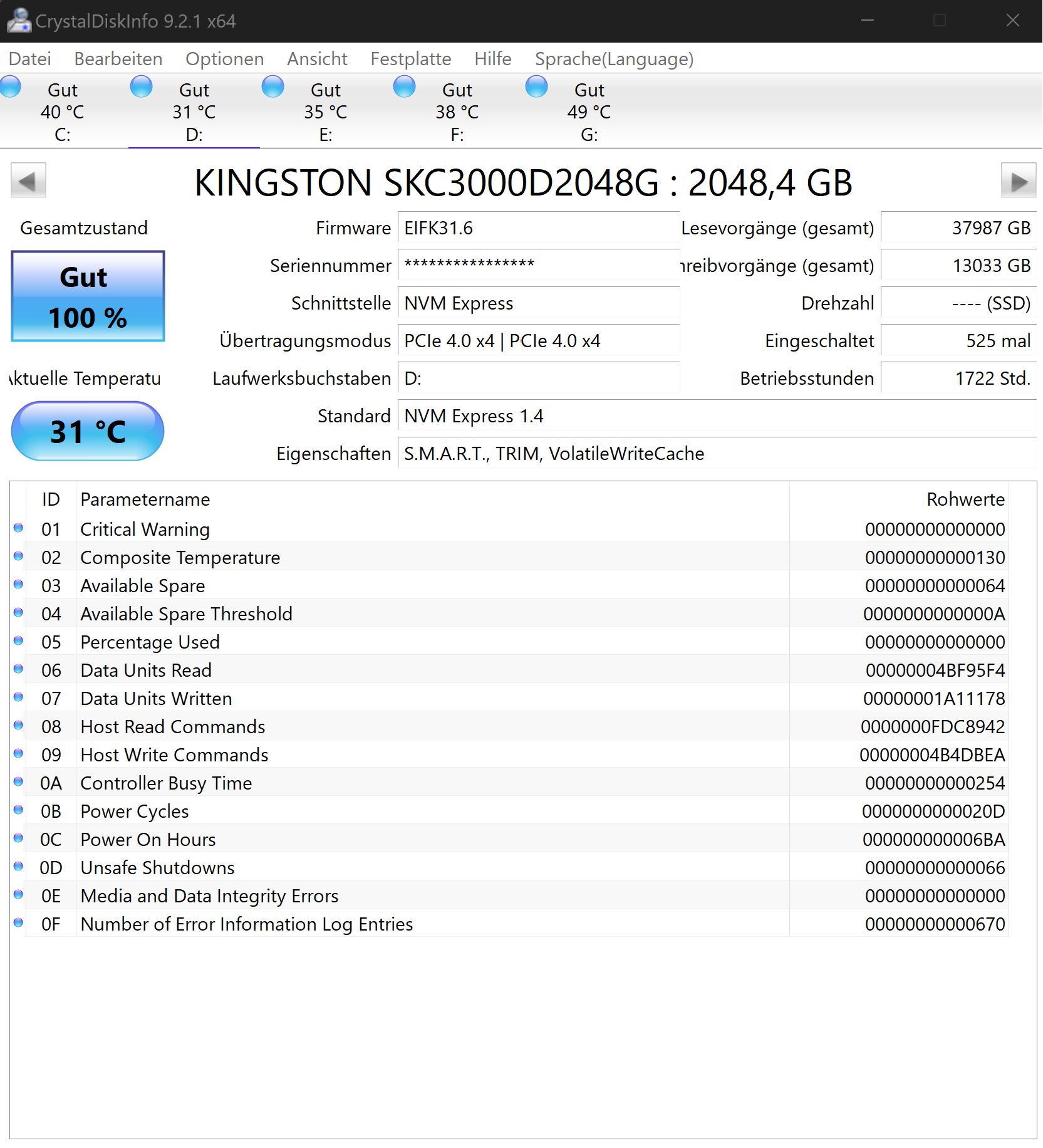Viewport: 1043px width, 1148px height.
Task: Open the Sprache(Language) menu
Action: coord(613,58)
